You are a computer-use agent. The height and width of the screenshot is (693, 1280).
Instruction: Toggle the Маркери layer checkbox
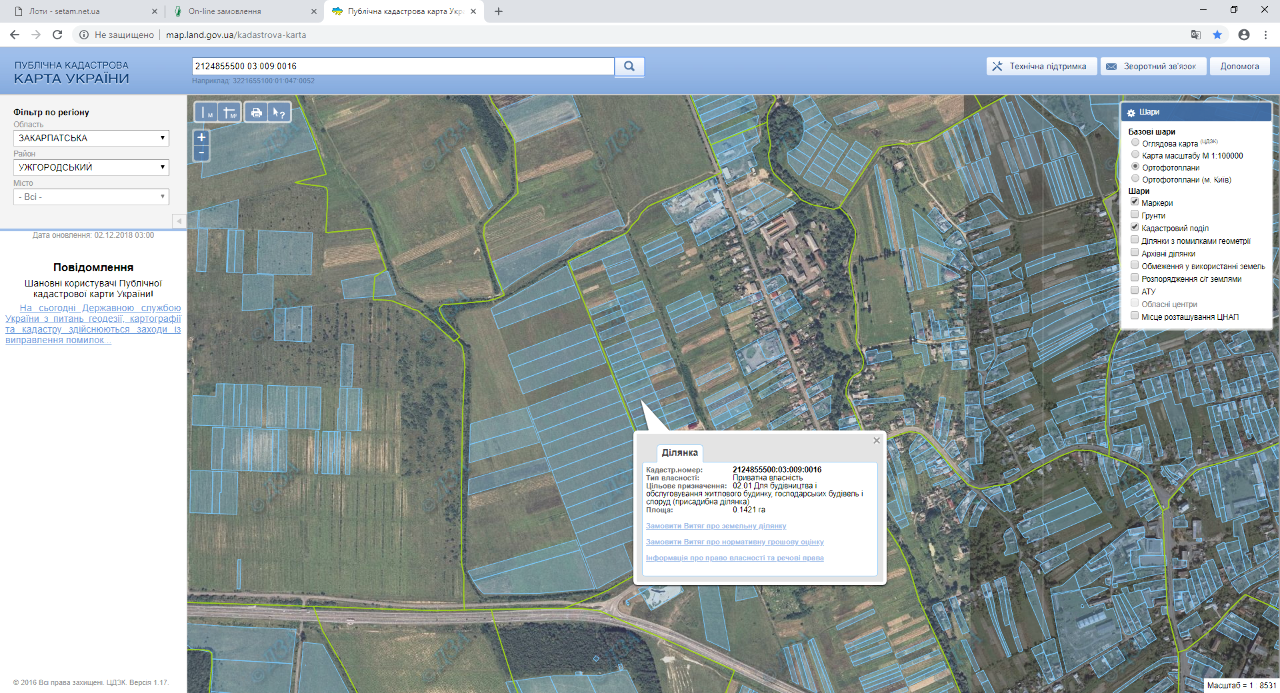click(1134, 202)
